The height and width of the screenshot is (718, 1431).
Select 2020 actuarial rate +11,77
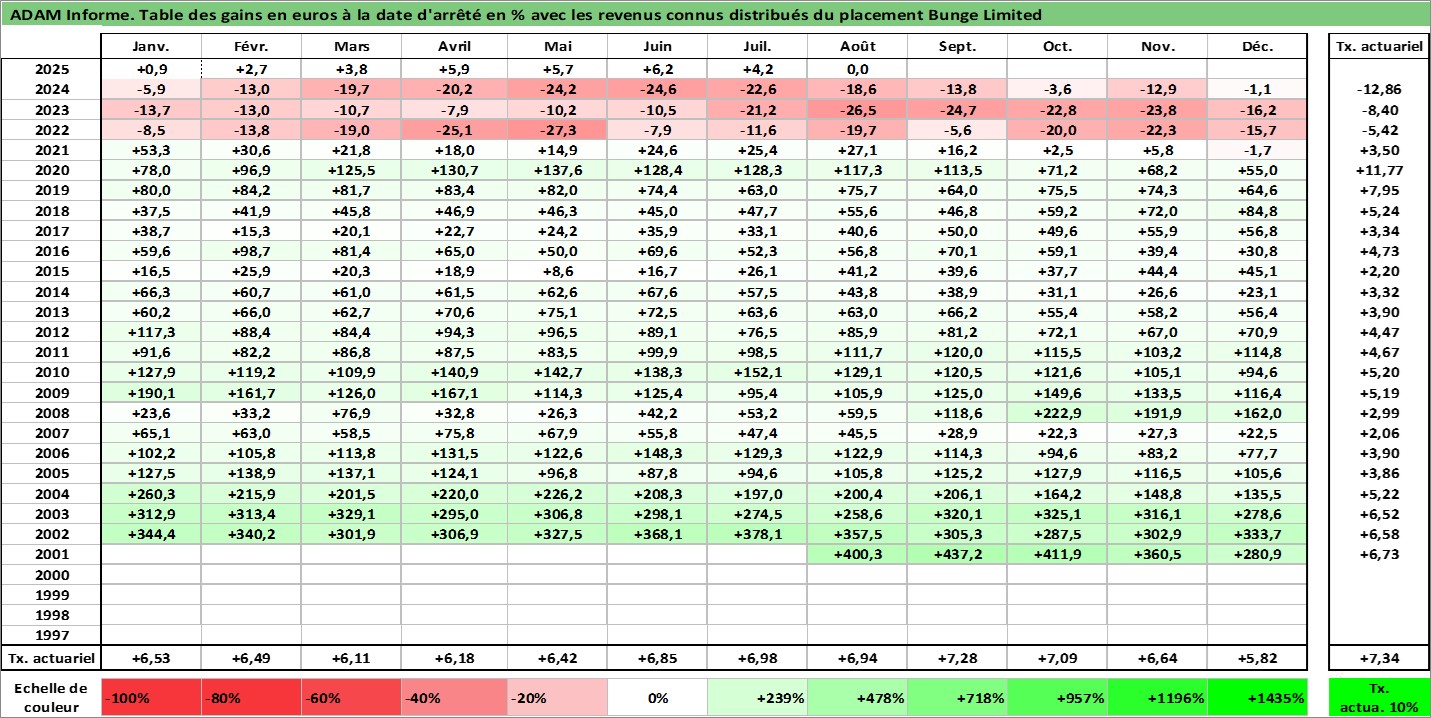pos(1379,171)
